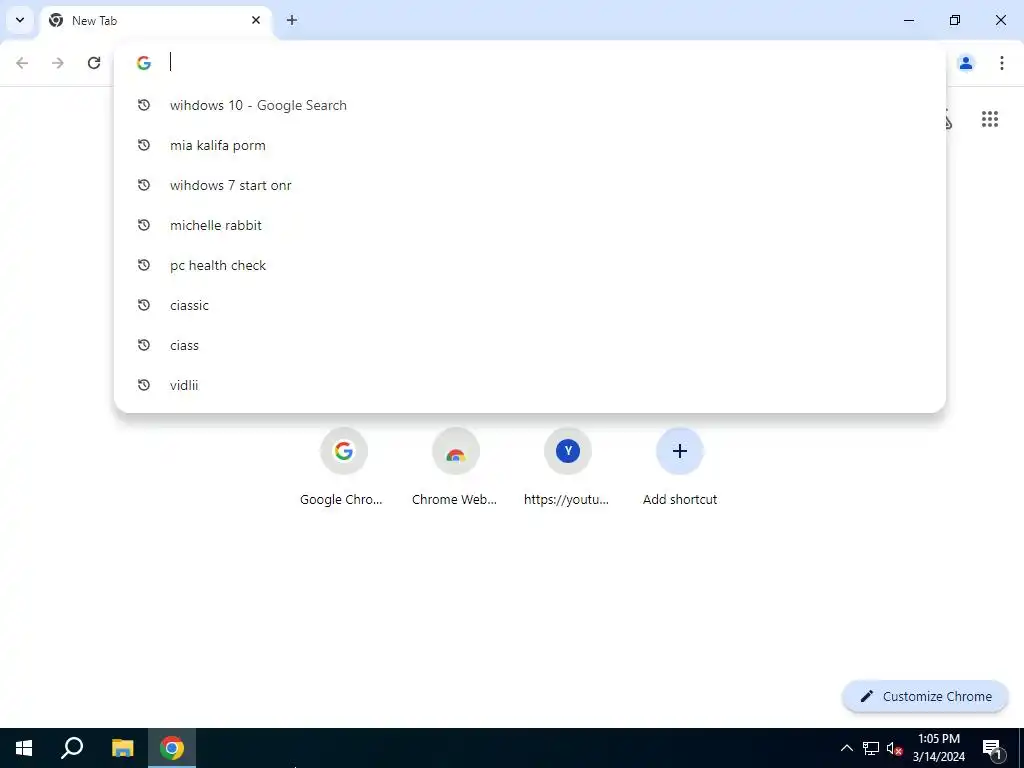Select suggestion 'wihdows 10 - Google Search'

point(530,105)
